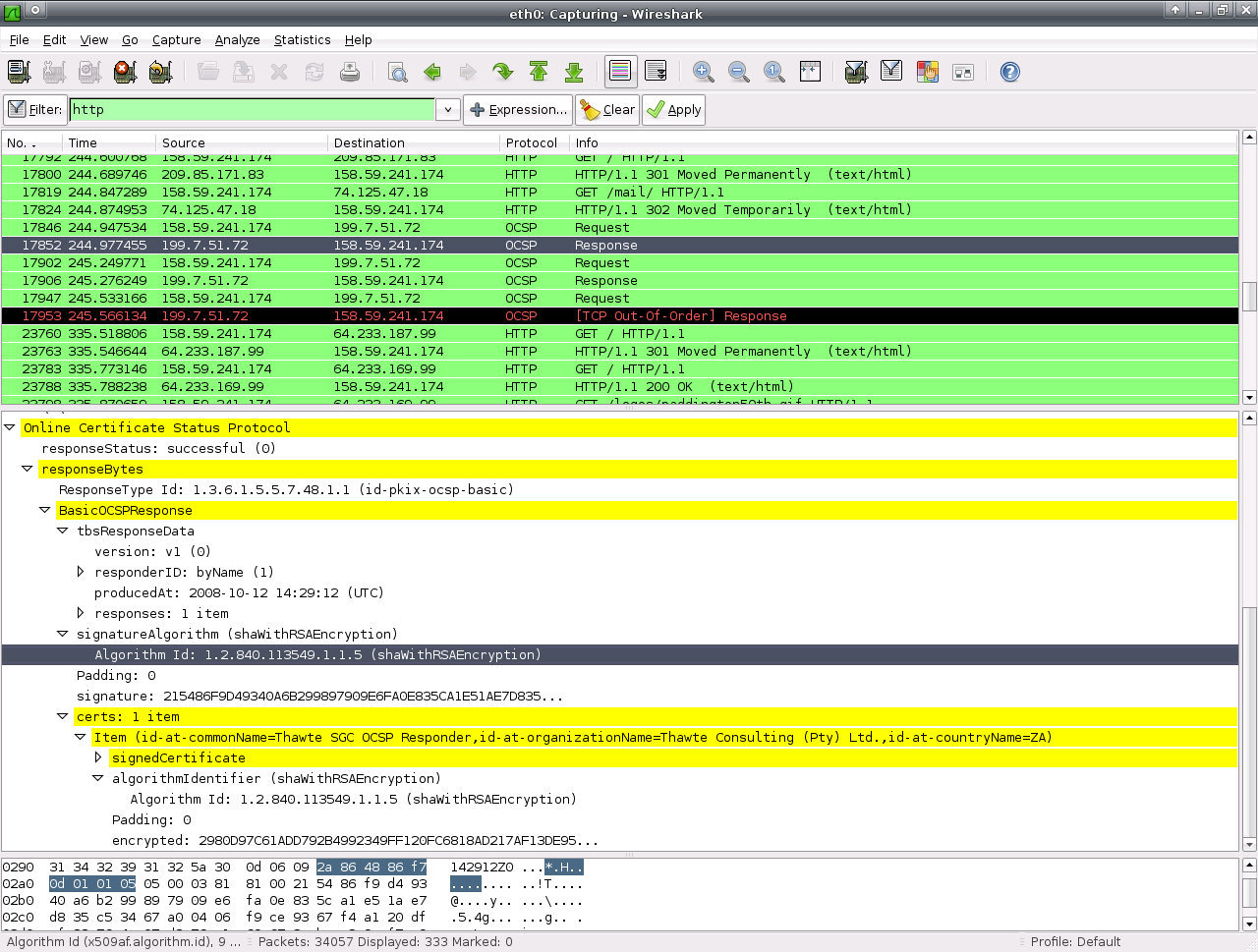This screenshot has height=952, width=1258.
Task: Select packet 17953 TCP Out-Of-Order Response
Action: (620, 316)
